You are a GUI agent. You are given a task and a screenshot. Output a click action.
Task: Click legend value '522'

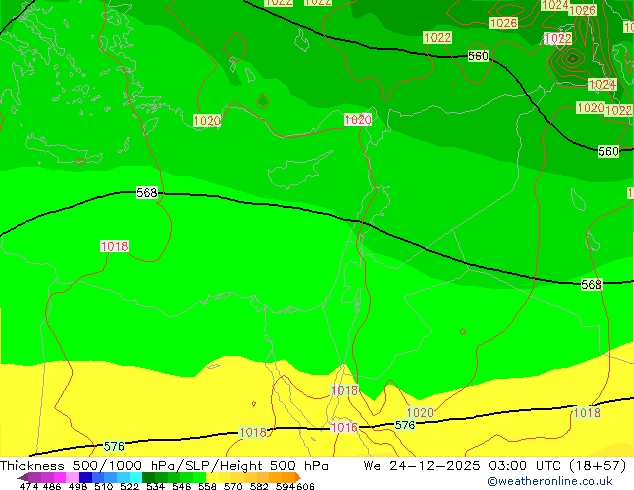(x=129, y=486)
